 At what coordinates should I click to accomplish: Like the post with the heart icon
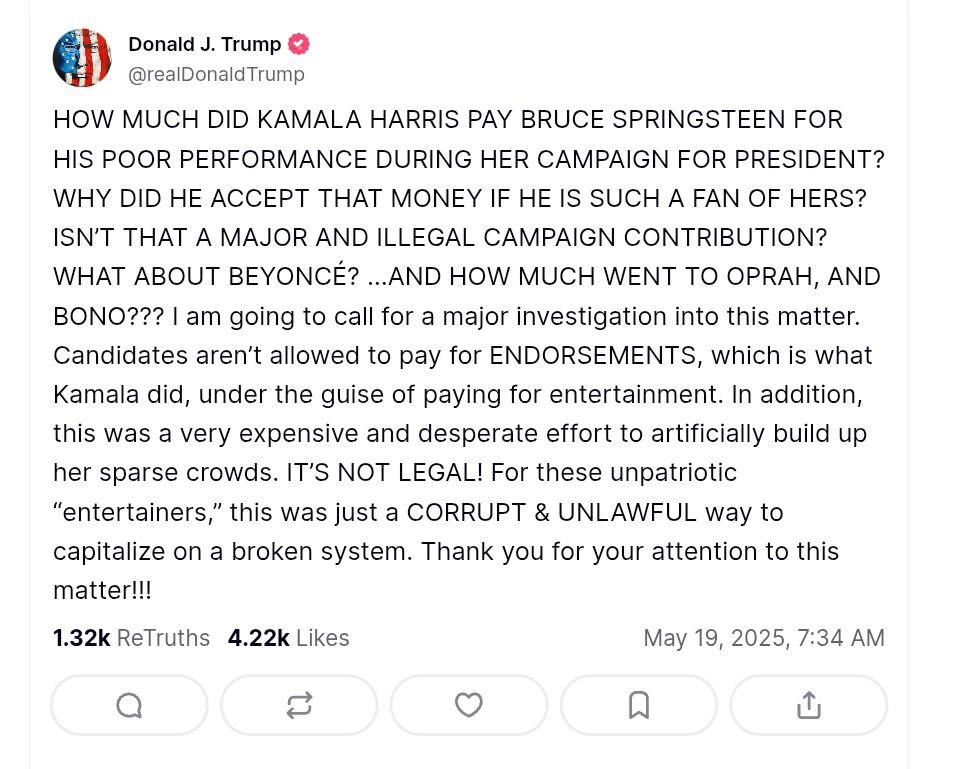[x=469, y=706]
